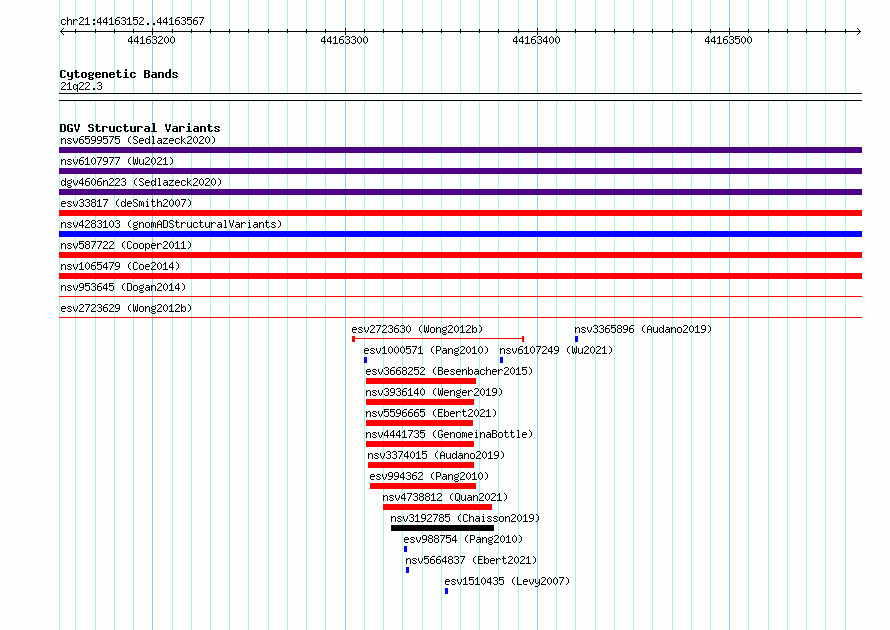The image size is (890, 630).
Task: Open esv994362 (Pang2010) label
Action: coord(429,476)
